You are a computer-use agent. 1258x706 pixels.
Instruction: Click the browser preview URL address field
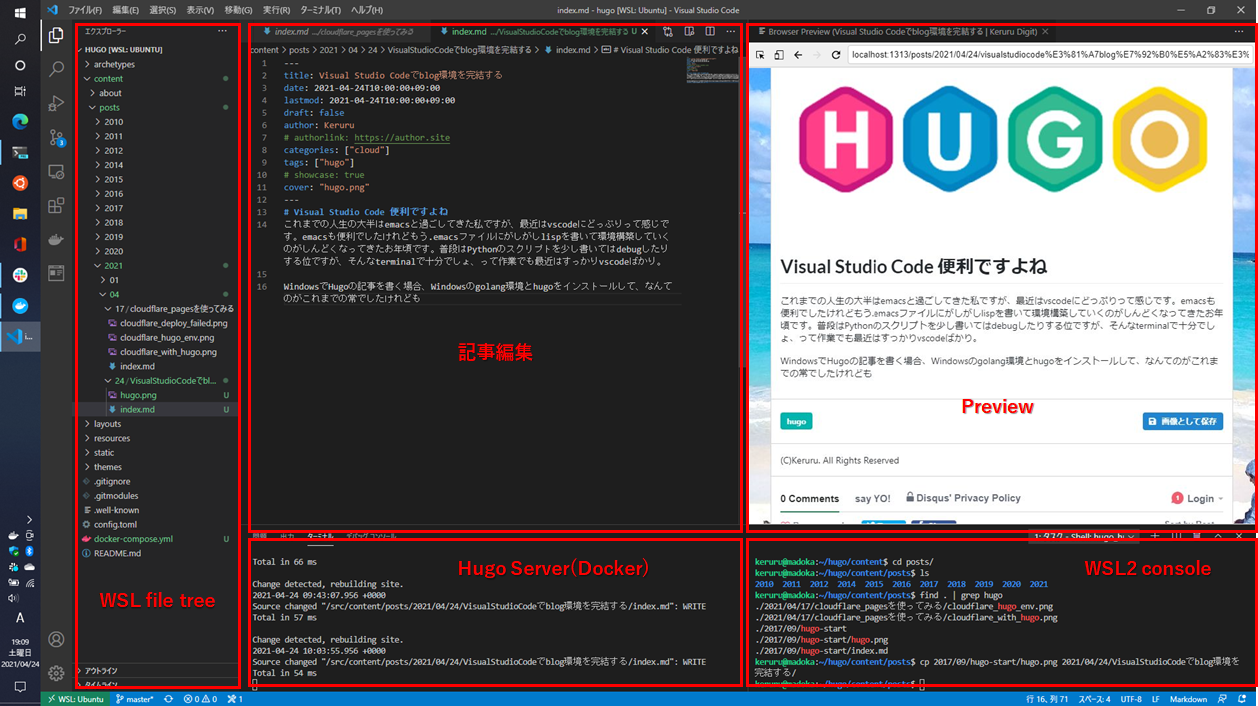[1045, 55]
